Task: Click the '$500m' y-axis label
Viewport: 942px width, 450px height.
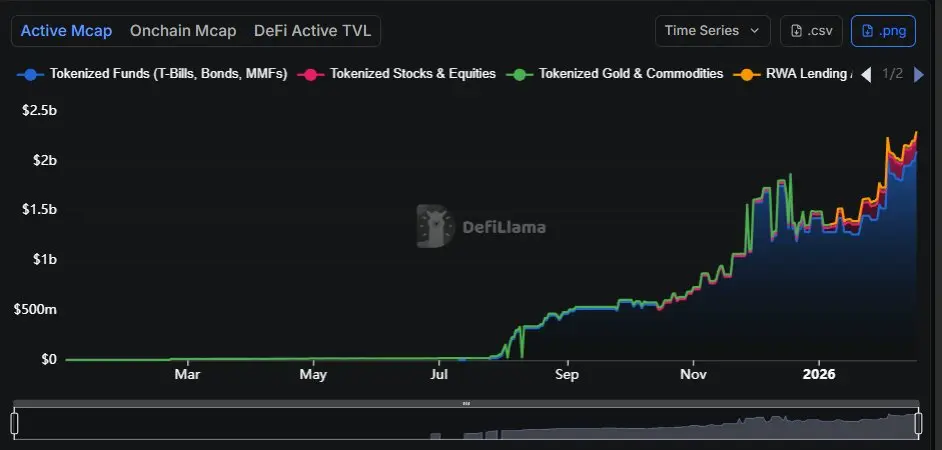Action: [x=35, y=309]
